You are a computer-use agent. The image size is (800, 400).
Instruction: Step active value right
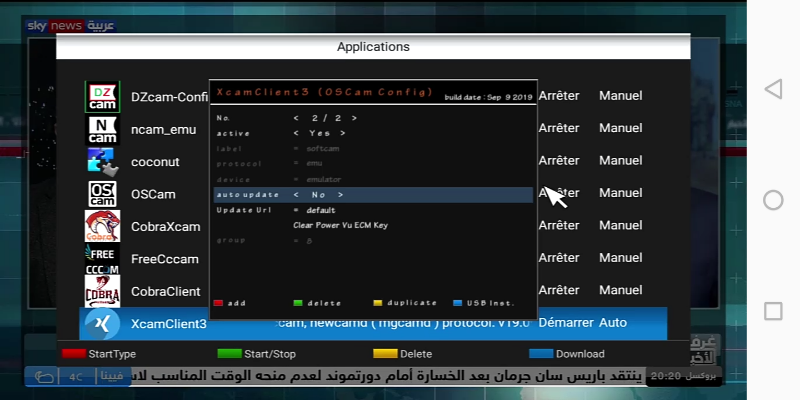point(343,133)
